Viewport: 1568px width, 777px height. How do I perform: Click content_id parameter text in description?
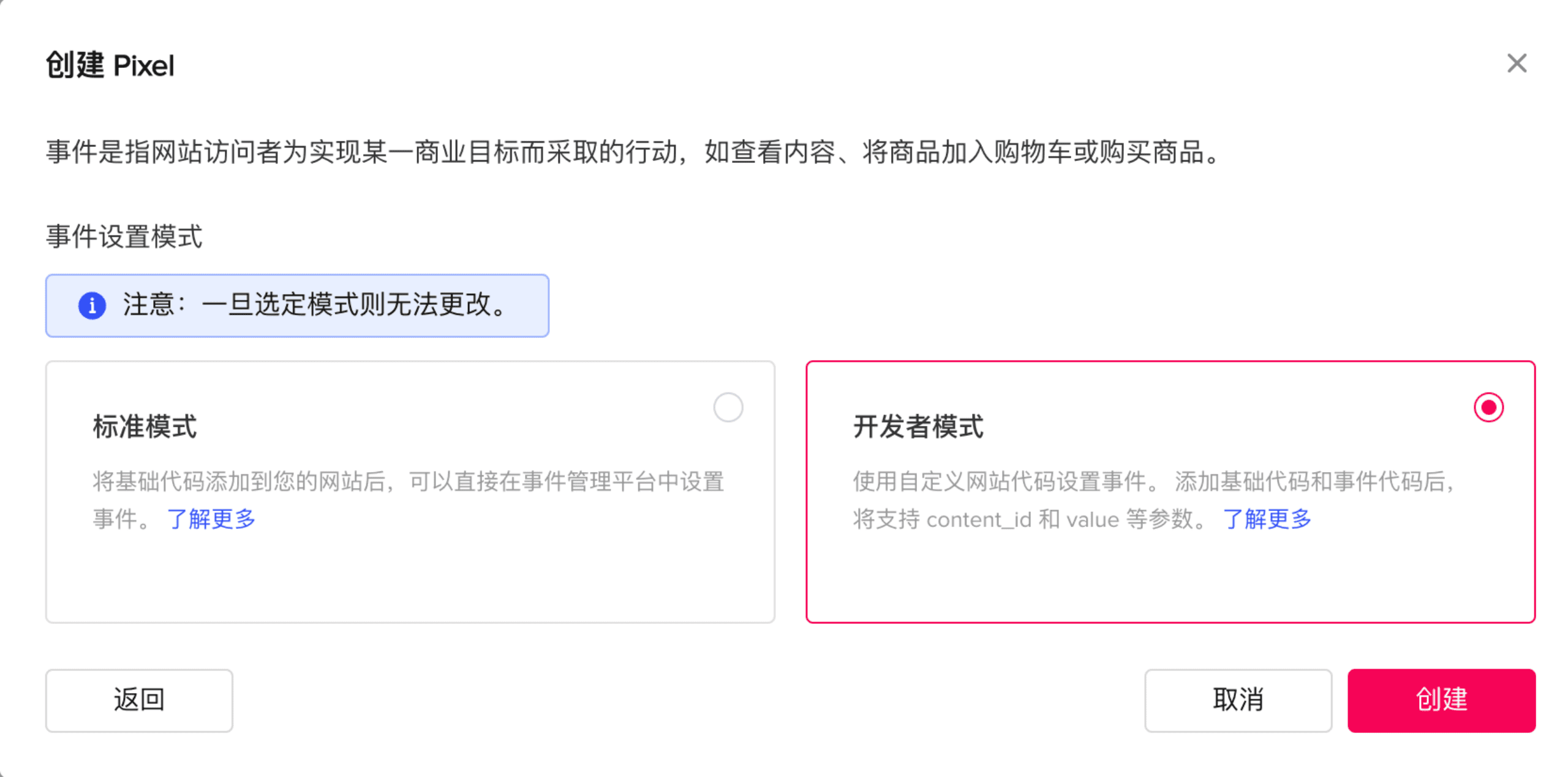(x=979, y=519)
